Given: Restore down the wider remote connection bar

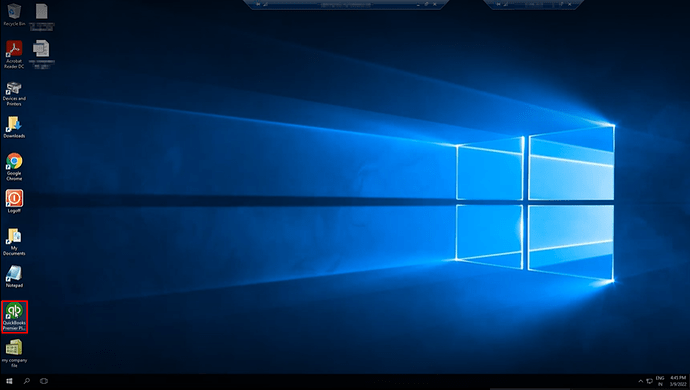Looking at the screenshot, I should pyautogui.click(x=427, y=4).
